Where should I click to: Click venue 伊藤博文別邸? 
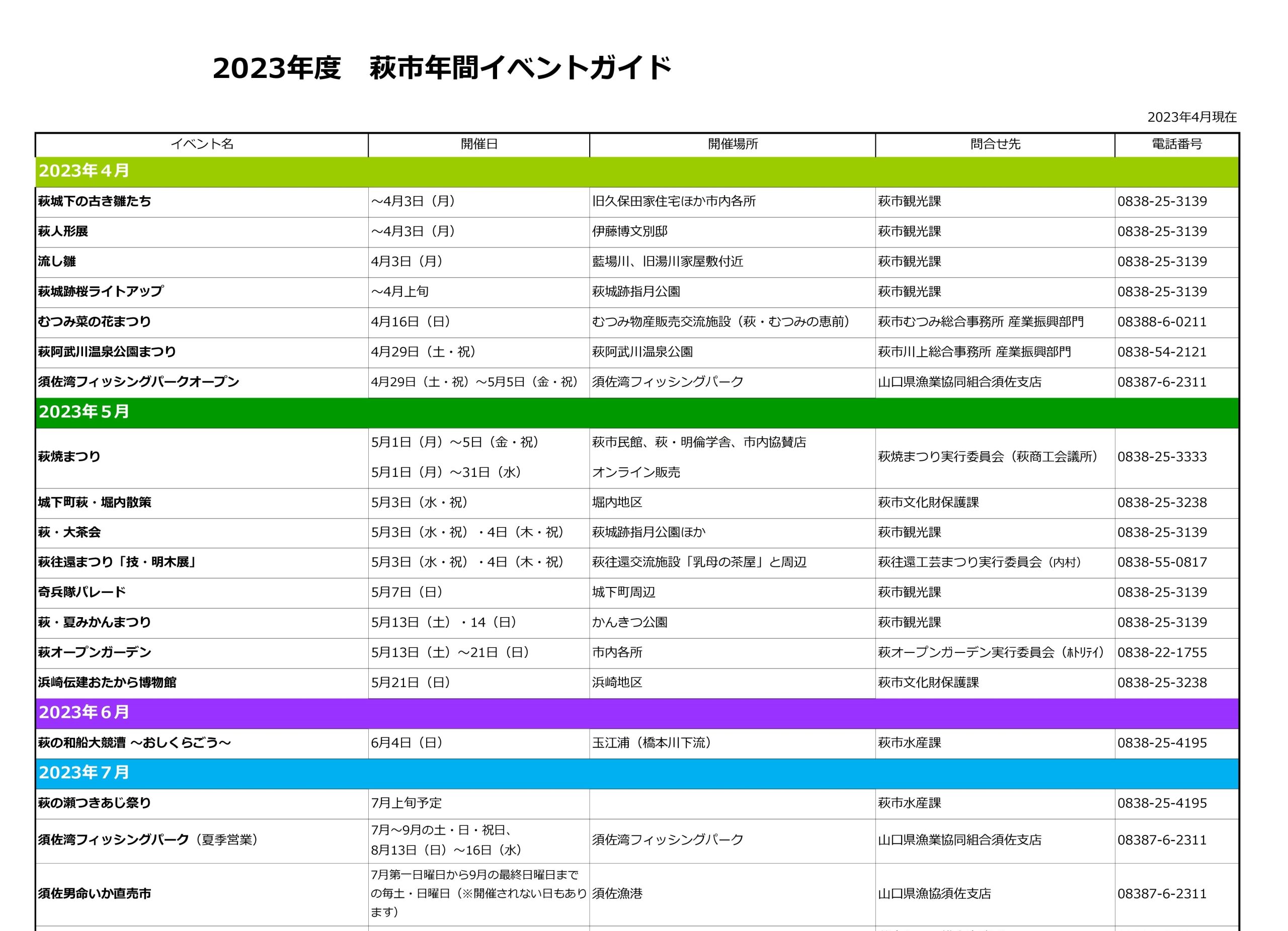(x=629, y=231)
